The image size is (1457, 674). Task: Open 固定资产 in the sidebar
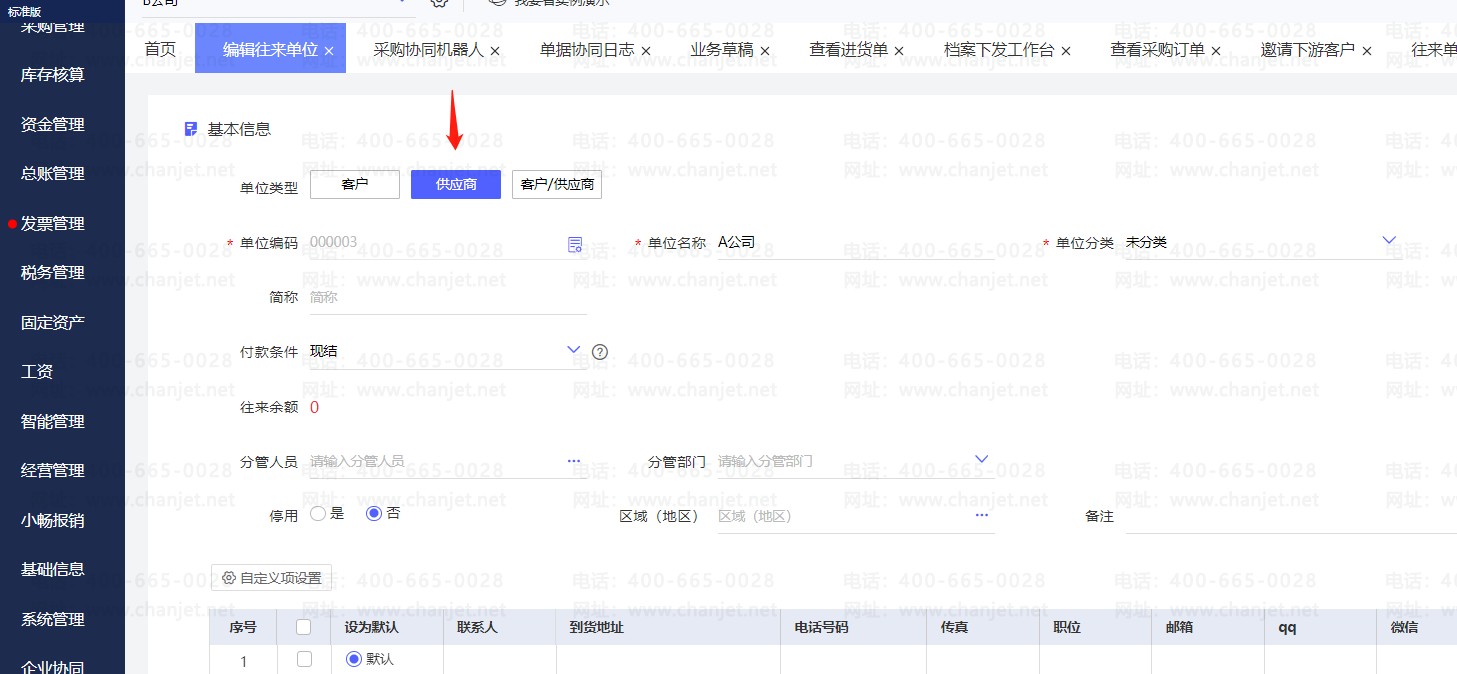(53, 323)
